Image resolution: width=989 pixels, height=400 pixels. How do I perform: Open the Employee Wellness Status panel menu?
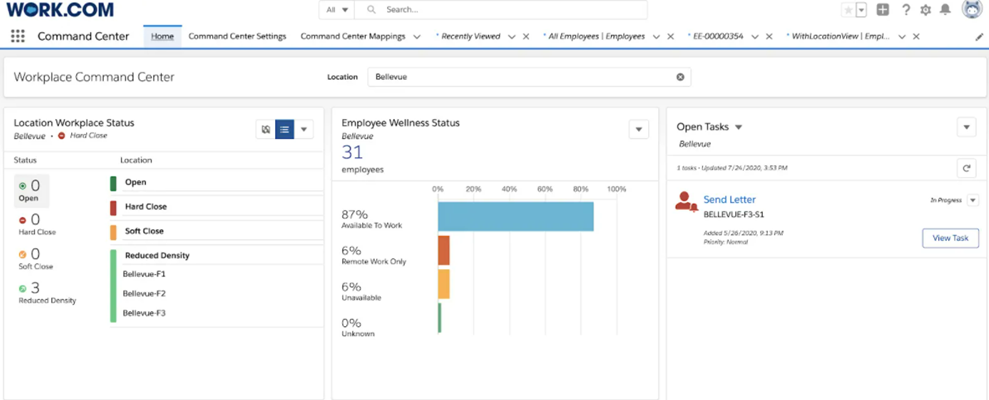pos(638,129)
